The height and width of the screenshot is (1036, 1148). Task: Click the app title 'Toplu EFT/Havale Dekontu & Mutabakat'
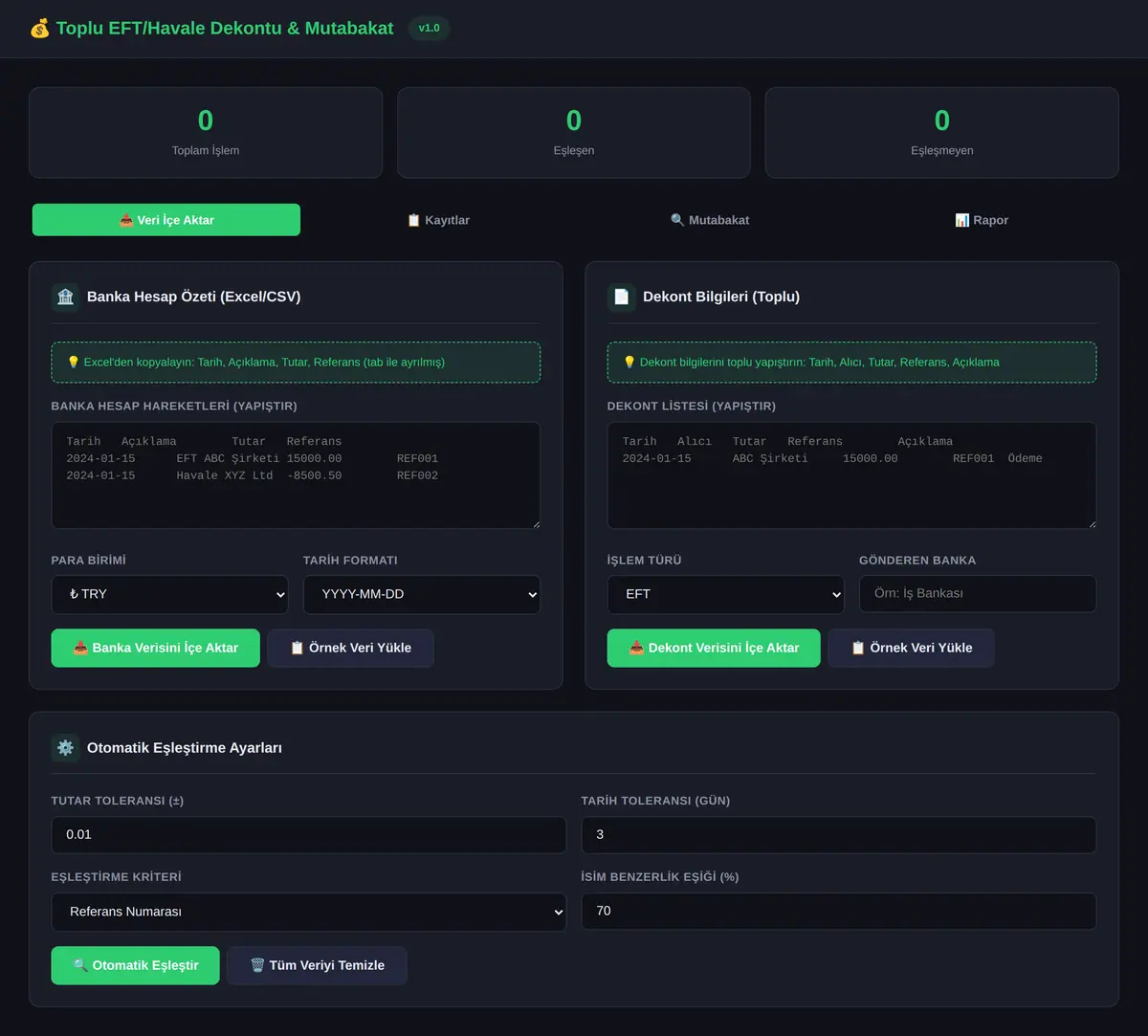click(225, 29)
